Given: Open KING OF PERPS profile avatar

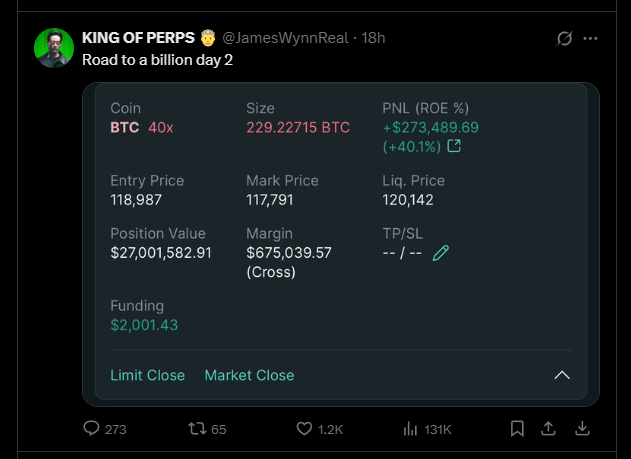Looking at the screenshot, I should pos(54,48).
